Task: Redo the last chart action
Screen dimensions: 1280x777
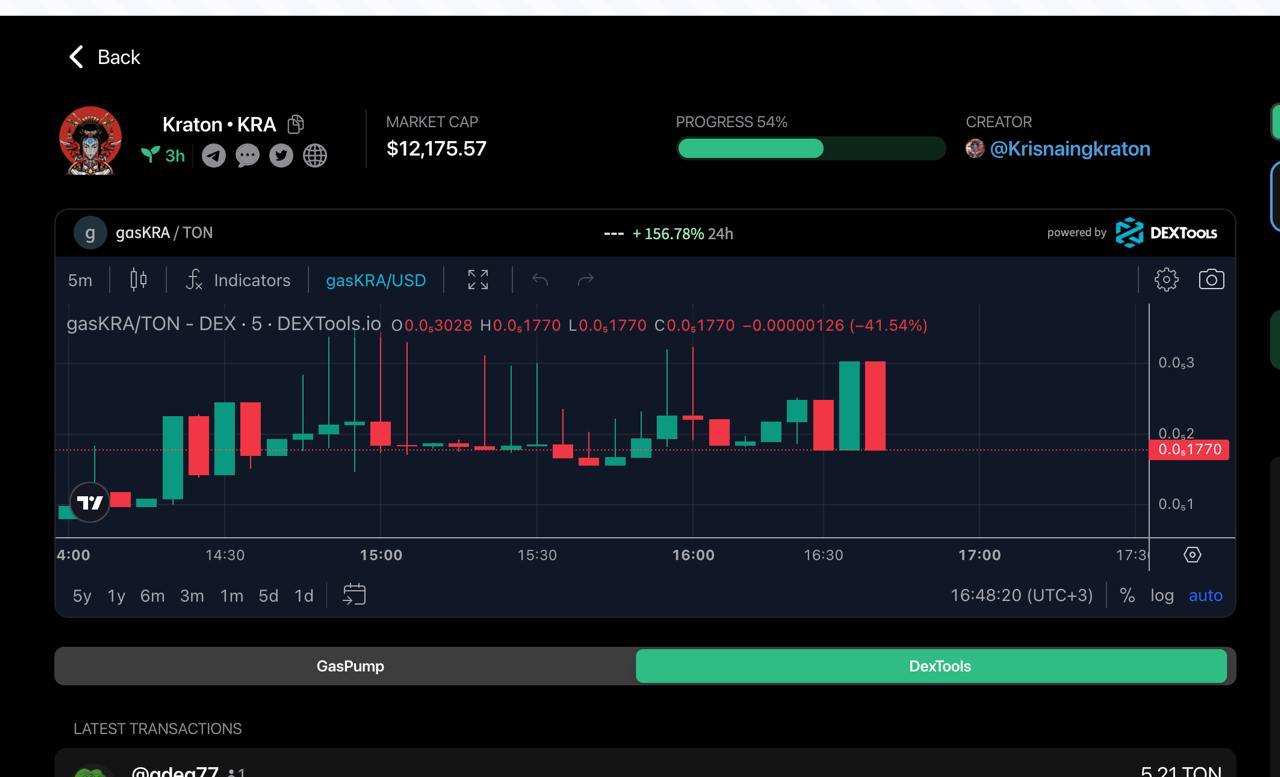Action: [586, 280]
